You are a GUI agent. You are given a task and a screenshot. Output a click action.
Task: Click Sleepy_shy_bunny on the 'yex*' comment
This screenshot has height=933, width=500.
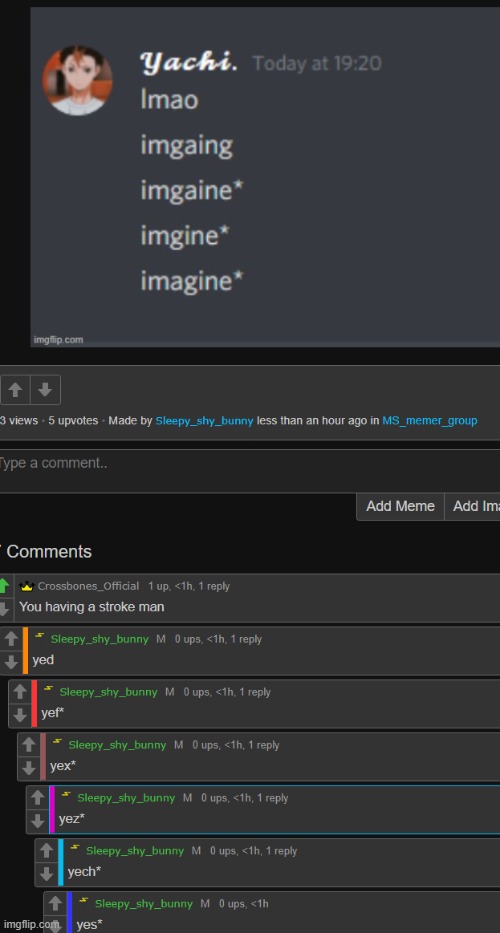click(x=117, y=745)
